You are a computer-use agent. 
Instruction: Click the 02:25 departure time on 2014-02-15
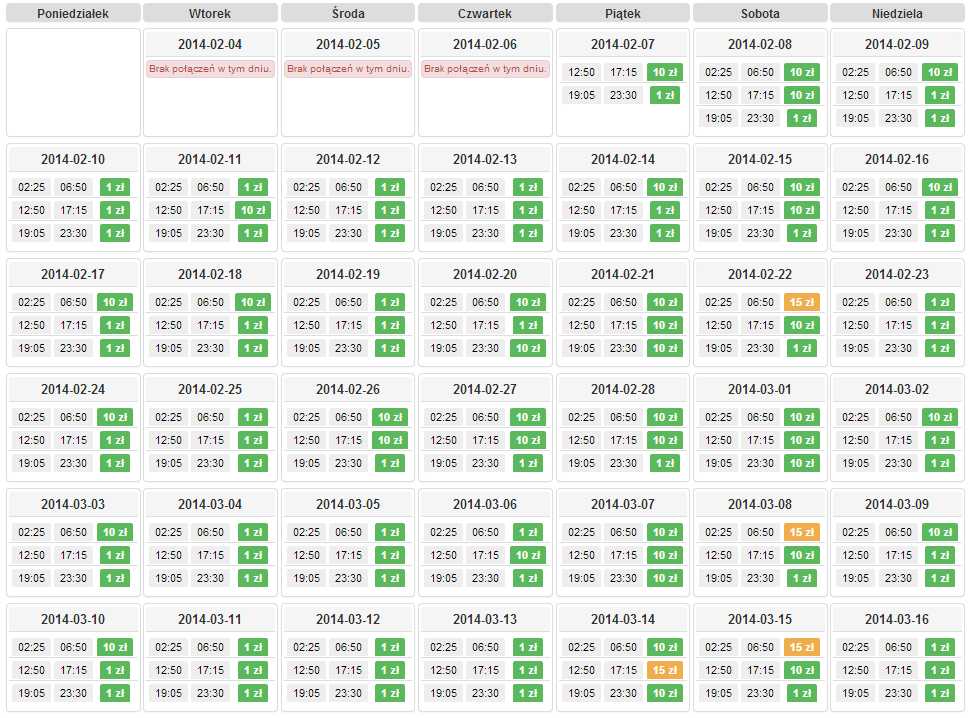click(x=718, y=187)
